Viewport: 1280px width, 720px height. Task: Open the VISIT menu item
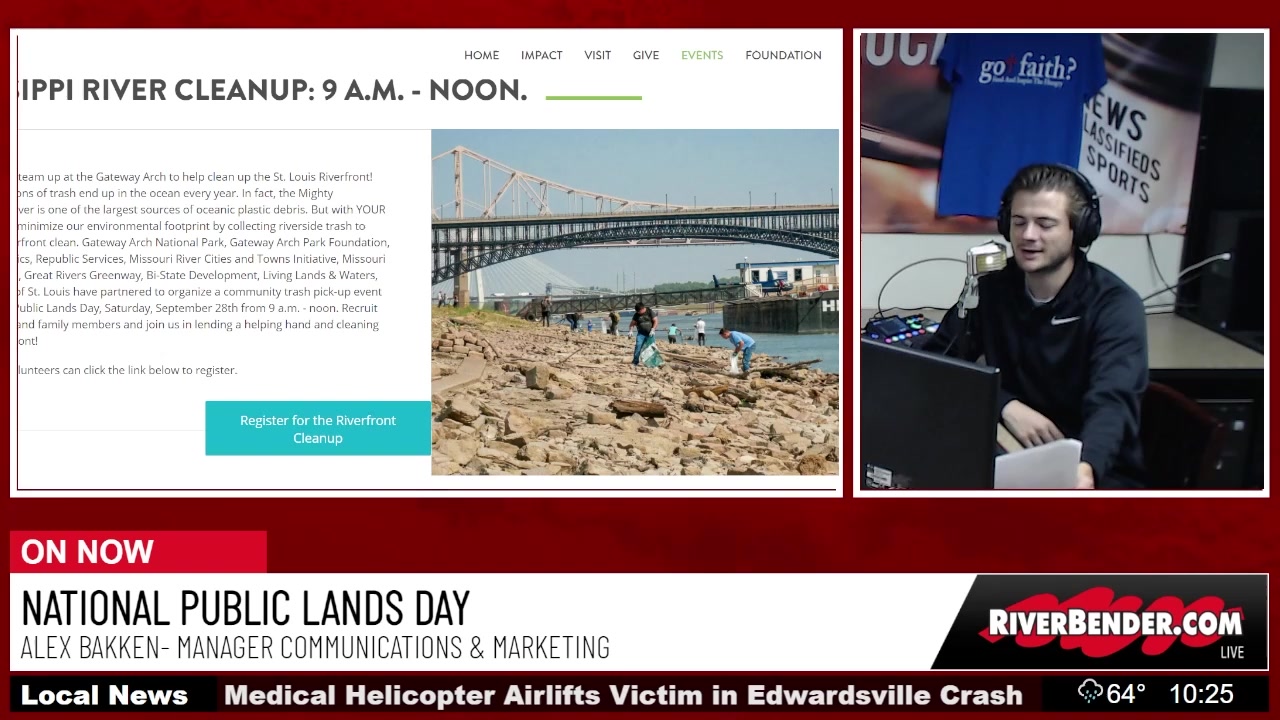pyautogui.click(x=597, y=55)
